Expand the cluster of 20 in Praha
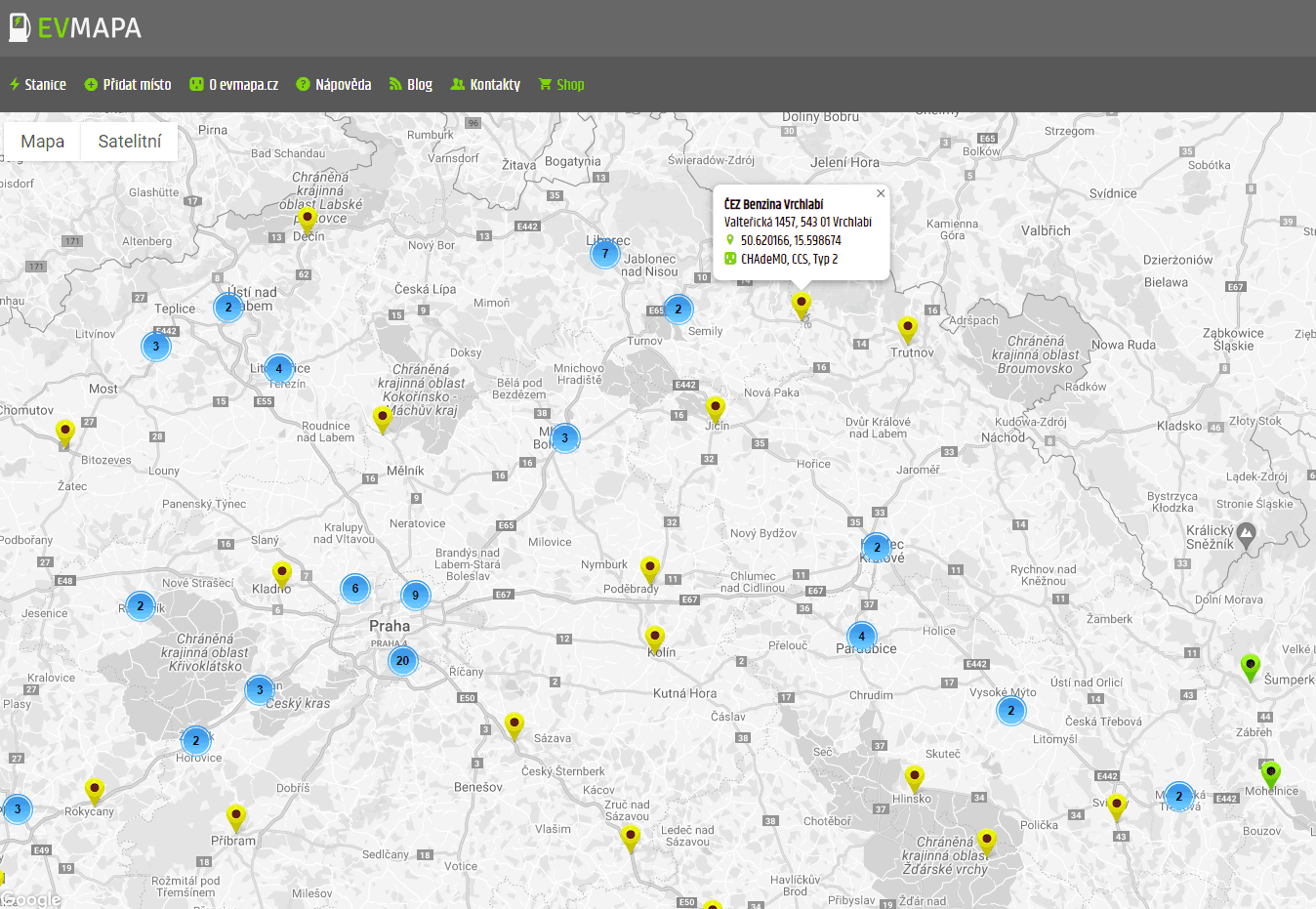The width and height of the screenshot is (1316, 909). coord(402,661)
